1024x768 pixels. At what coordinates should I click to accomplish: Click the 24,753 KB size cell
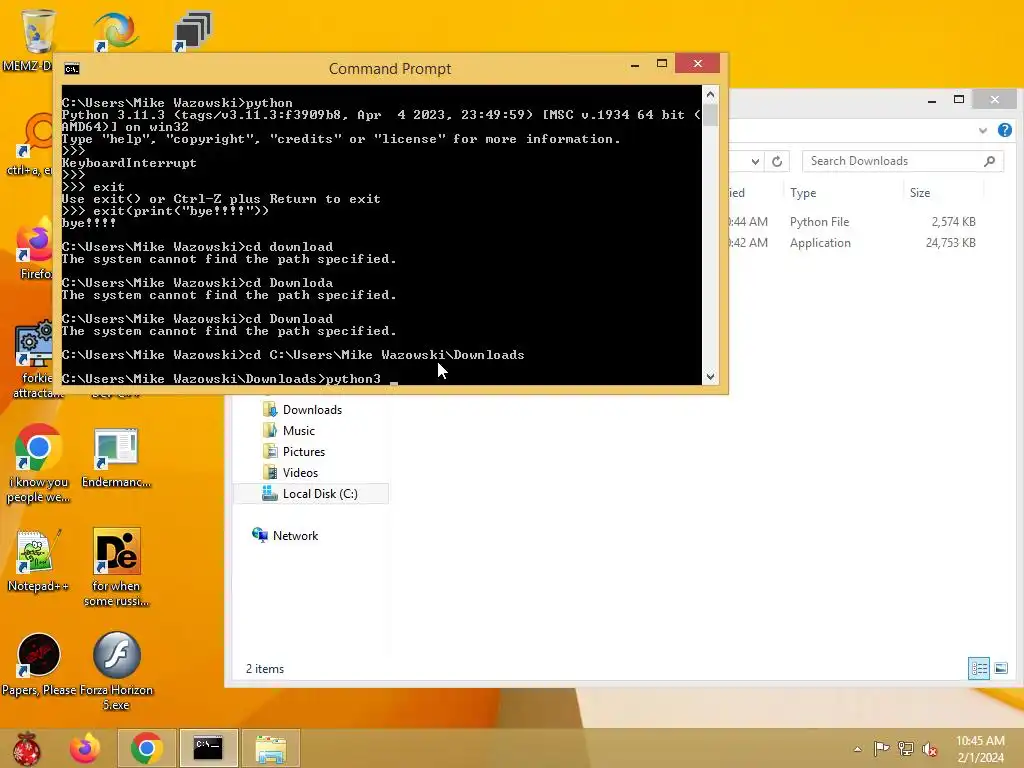tap(950, 243)
